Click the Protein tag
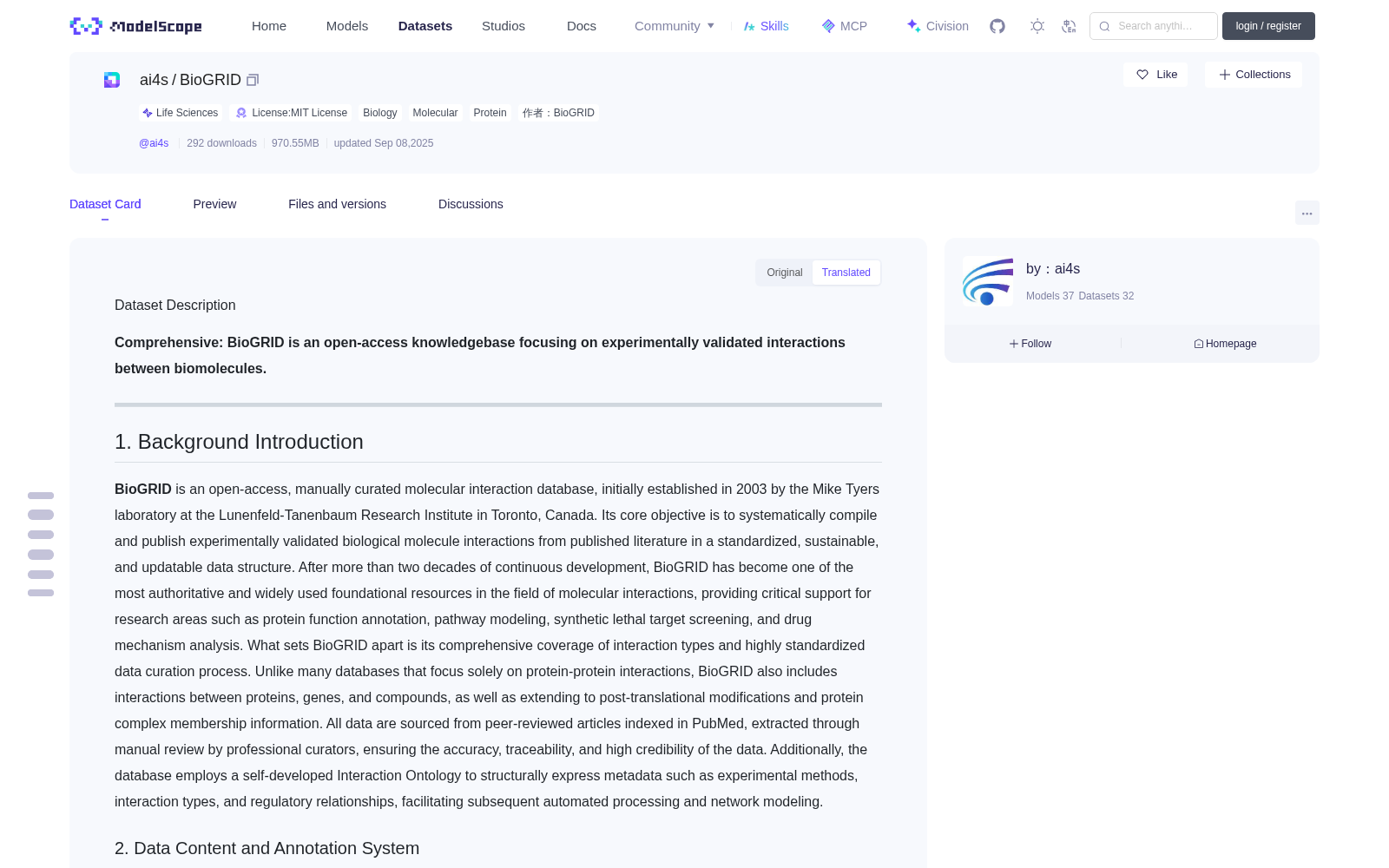 click(490, 113)
